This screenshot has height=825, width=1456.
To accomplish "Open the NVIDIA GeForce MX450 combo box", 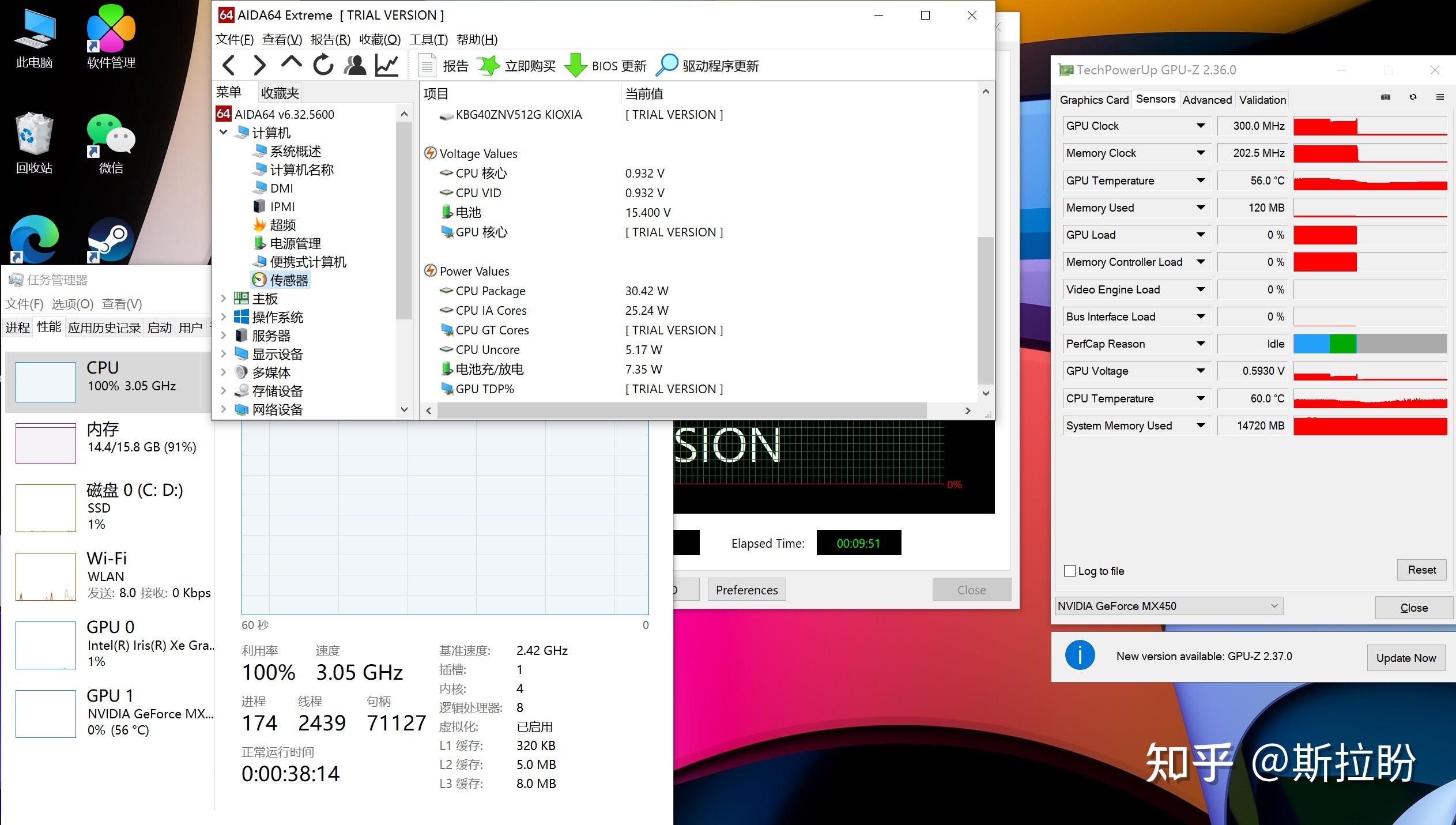I will click(1169, 606).
